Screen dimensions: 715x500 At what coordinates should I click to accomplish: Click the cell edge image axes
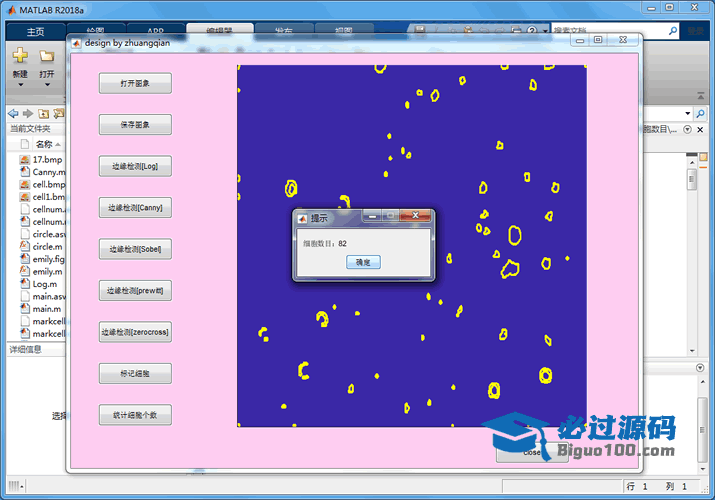[411, 246]
